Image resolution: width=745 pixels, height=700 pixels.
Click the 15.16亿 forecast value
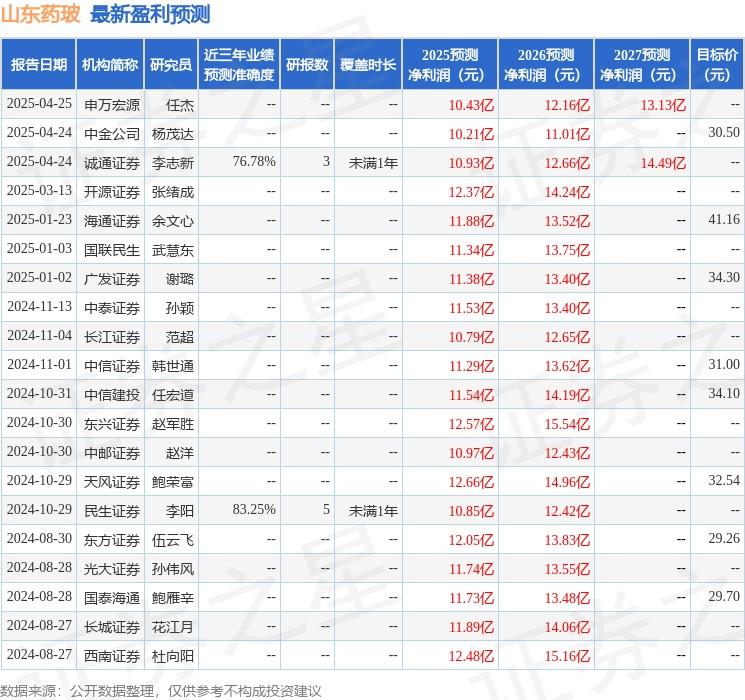pyautogui.click(x=567, y=655)
